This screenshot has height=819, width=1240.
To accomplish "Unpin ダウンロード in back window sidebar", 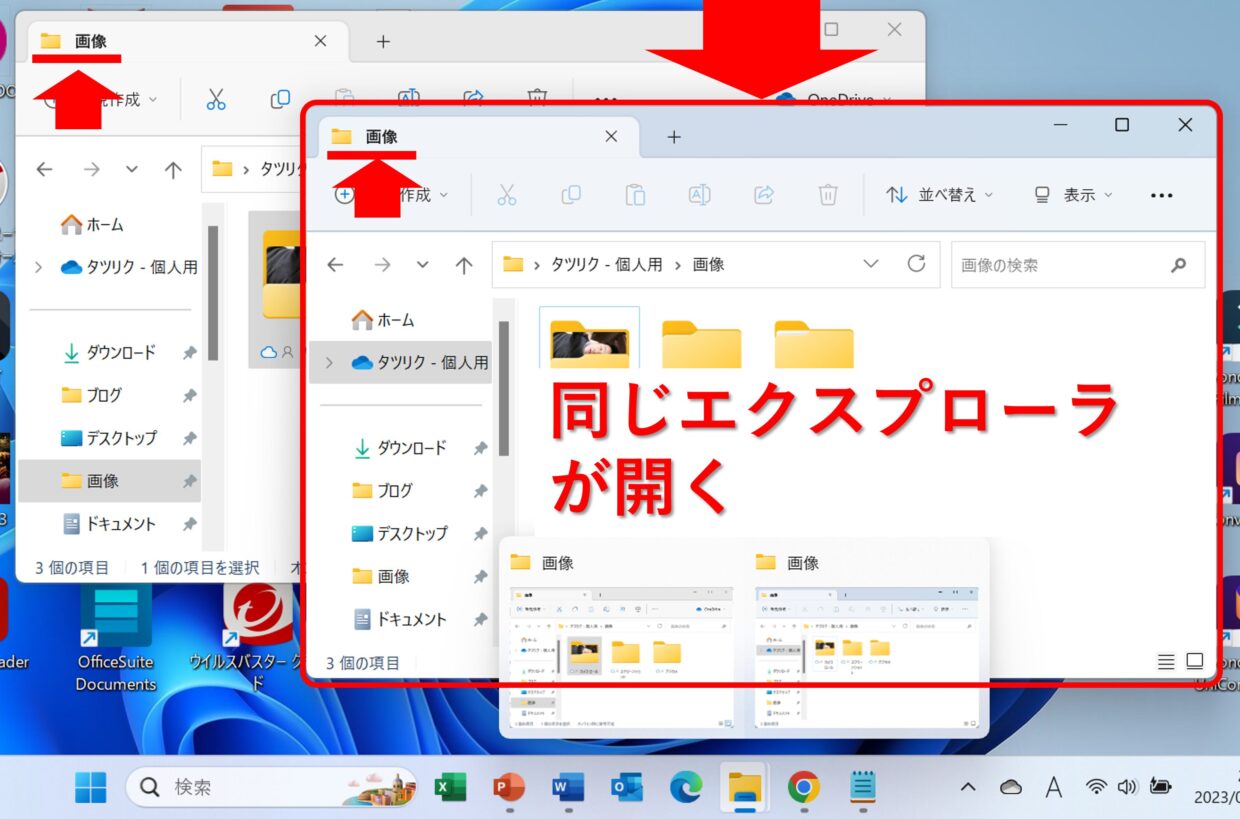I will point(189,354).
